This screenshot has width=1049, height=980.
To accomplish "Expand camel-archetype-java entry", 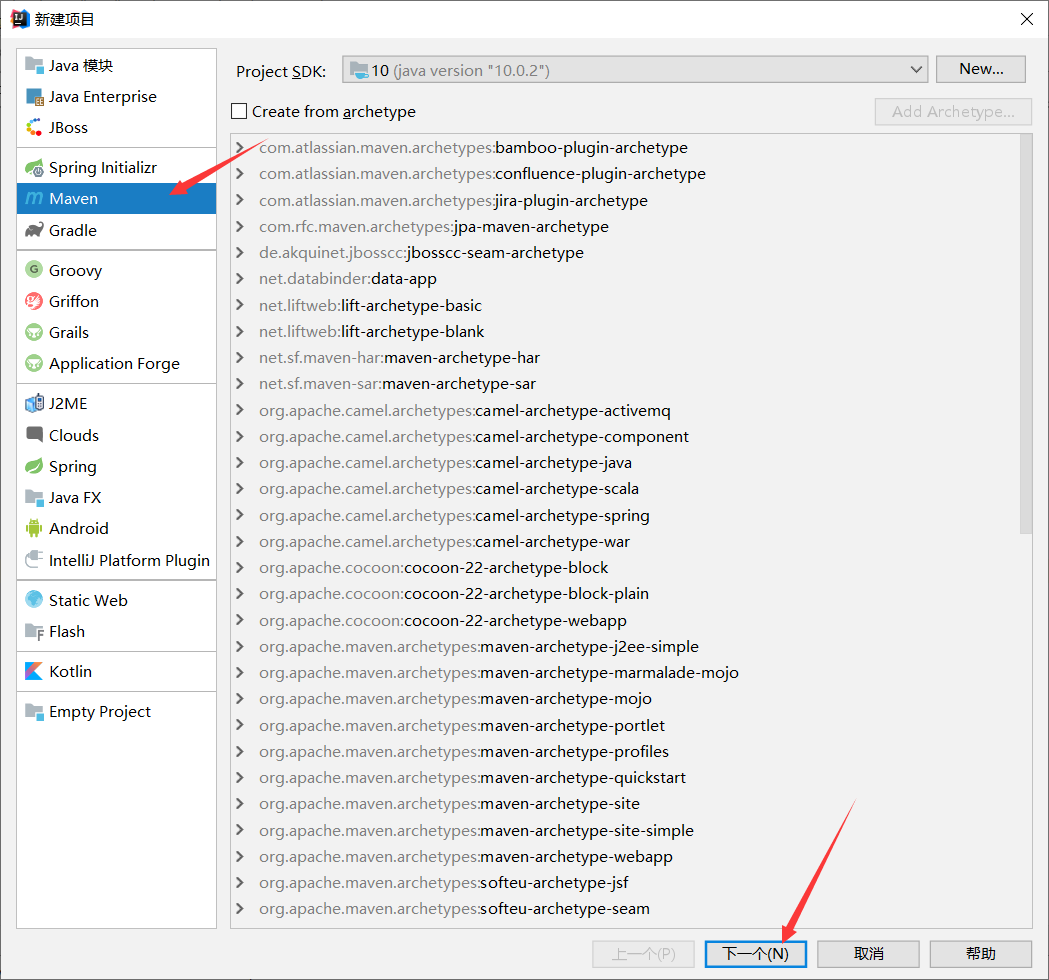I will point(240,462).
